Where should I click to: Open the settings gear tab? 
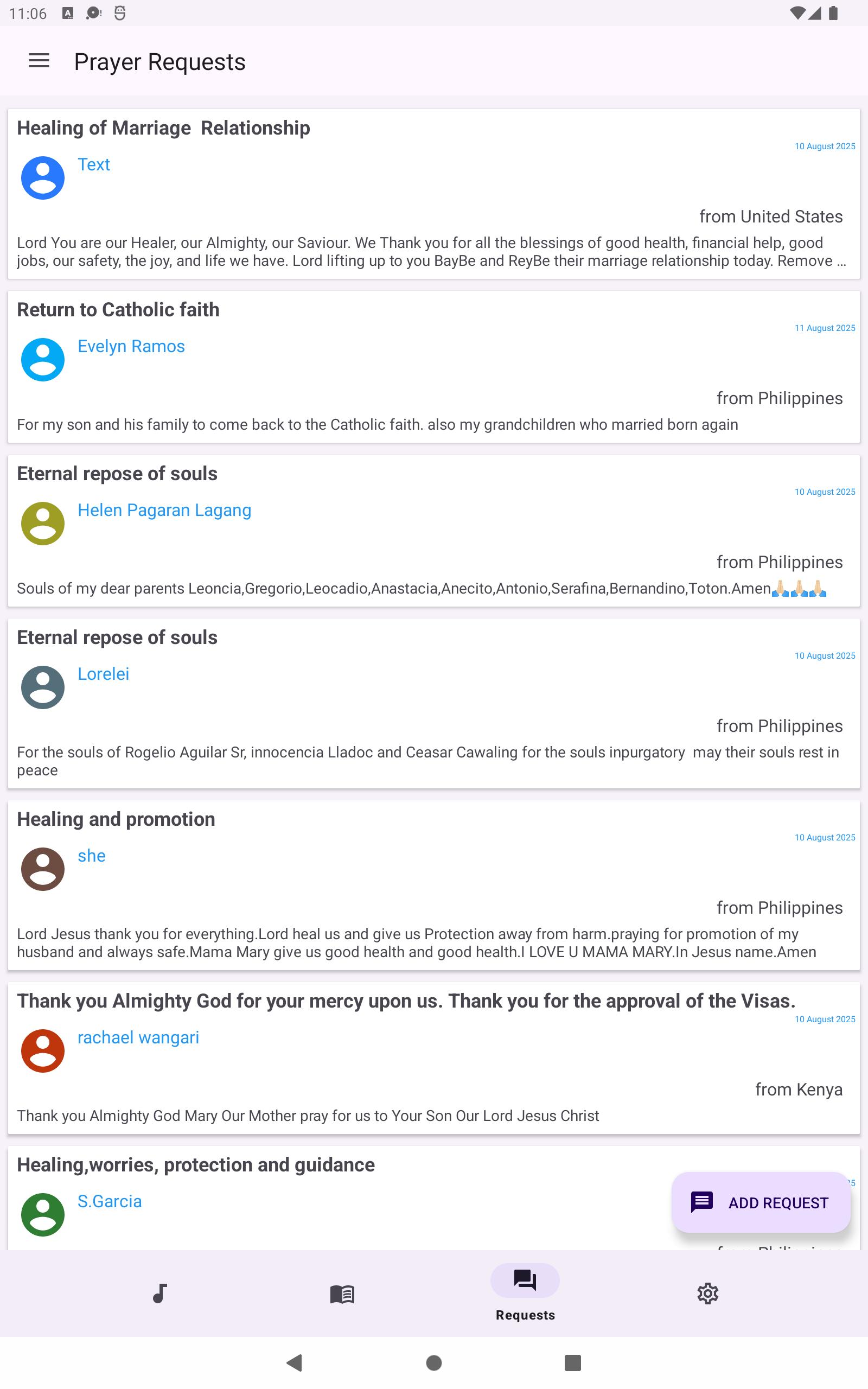pos(708,1294)
